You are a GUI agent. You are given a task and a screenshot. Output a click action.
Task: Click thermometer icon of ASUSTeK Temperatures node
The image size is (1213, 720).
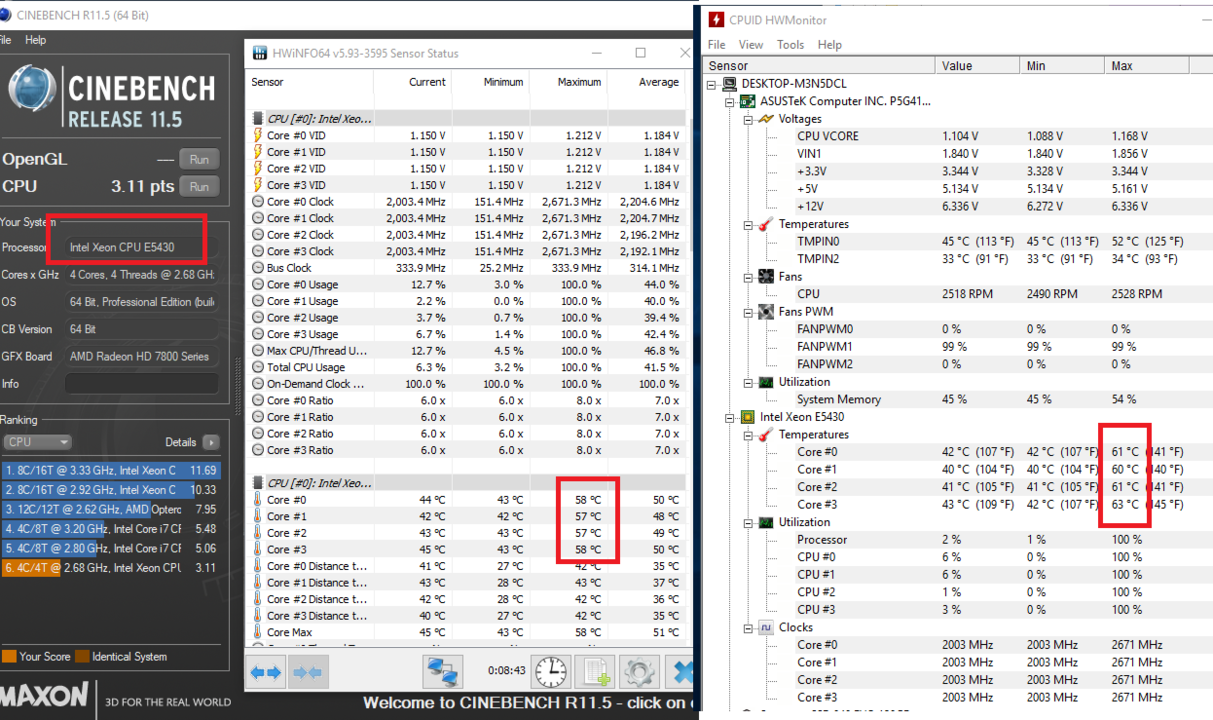(x=765, y=224)
